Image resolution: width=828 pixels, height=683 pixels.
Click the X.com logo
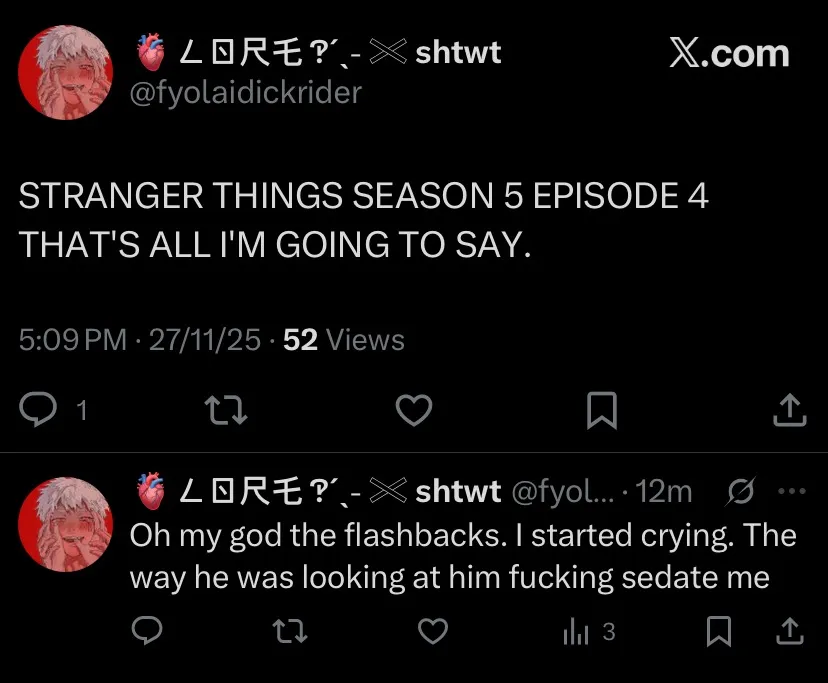729,54
